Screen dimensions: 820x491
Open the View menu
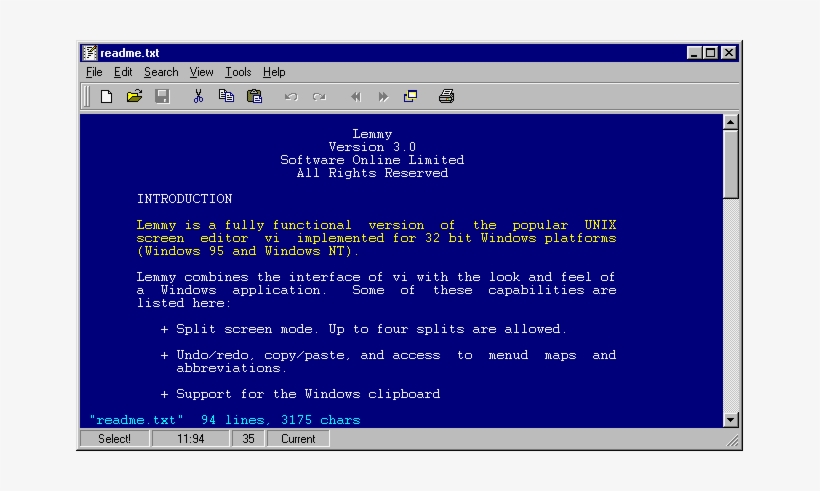tap(201, 72)
